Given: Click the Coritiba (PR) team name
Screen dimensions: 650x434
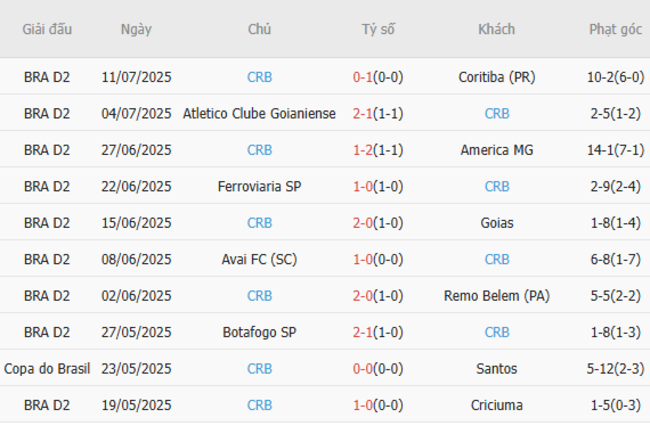Looking at the screenshot, I should pos(497,77).
